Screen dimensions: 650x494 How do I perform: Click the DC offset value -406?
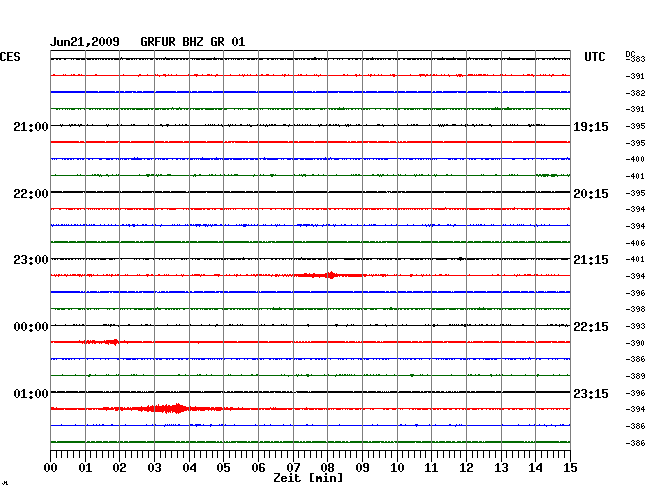[635, 243]
